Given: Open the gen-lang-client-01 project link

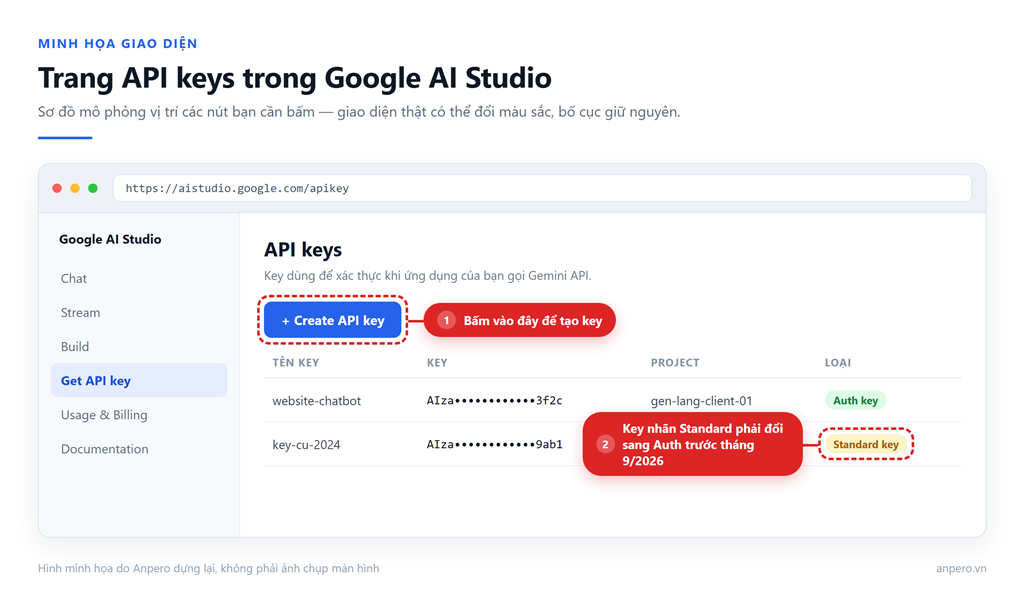Looking at the screenshot, I should (701, 400).
